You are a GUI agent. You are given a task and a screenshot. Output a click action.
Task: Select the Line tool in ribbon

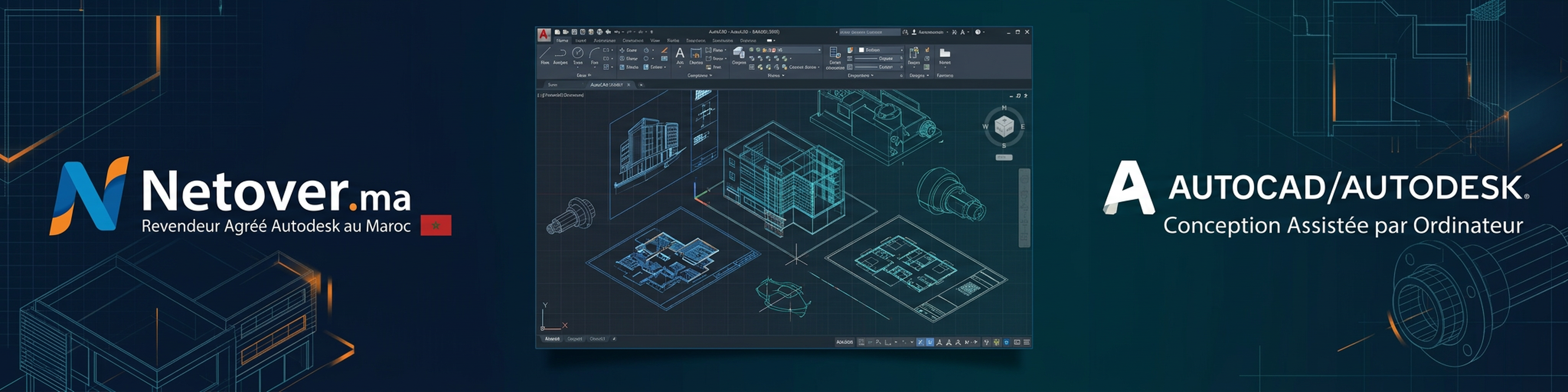click(x=545, y=53)
